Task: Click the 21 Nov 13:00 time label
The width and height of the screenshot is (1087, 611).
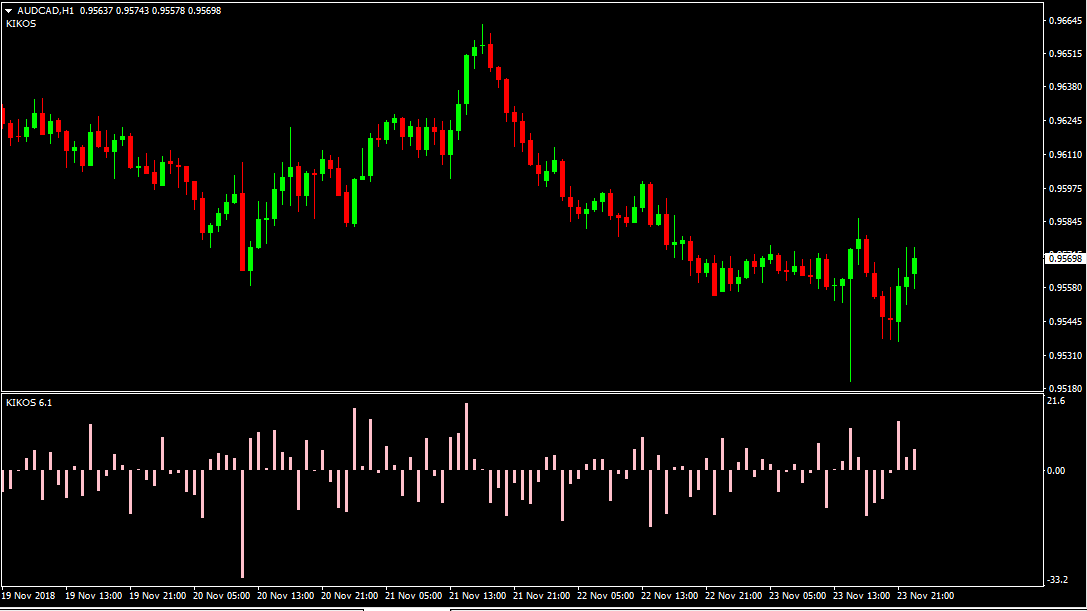Action: pyautogui.click(x=481, y=595)
